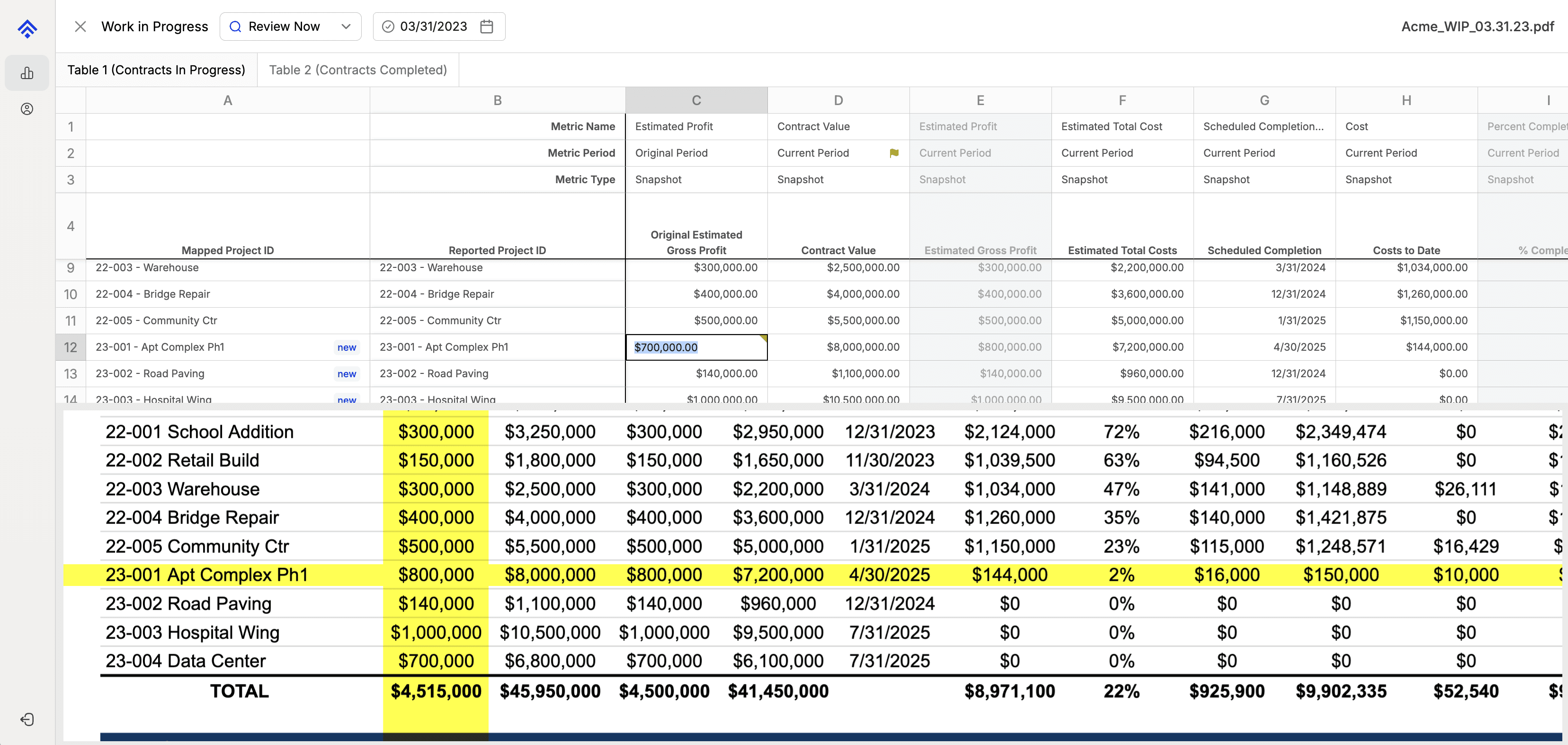Click 'Original Period' metric period cell
1568x745 pixels.
(x=696, y=153)
